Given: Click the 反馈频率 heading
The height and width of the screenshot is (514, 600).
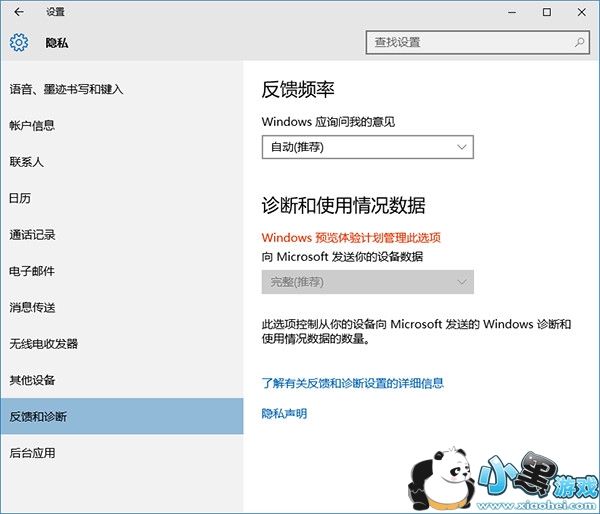Looking at the screenshot, I should [298, 90].
